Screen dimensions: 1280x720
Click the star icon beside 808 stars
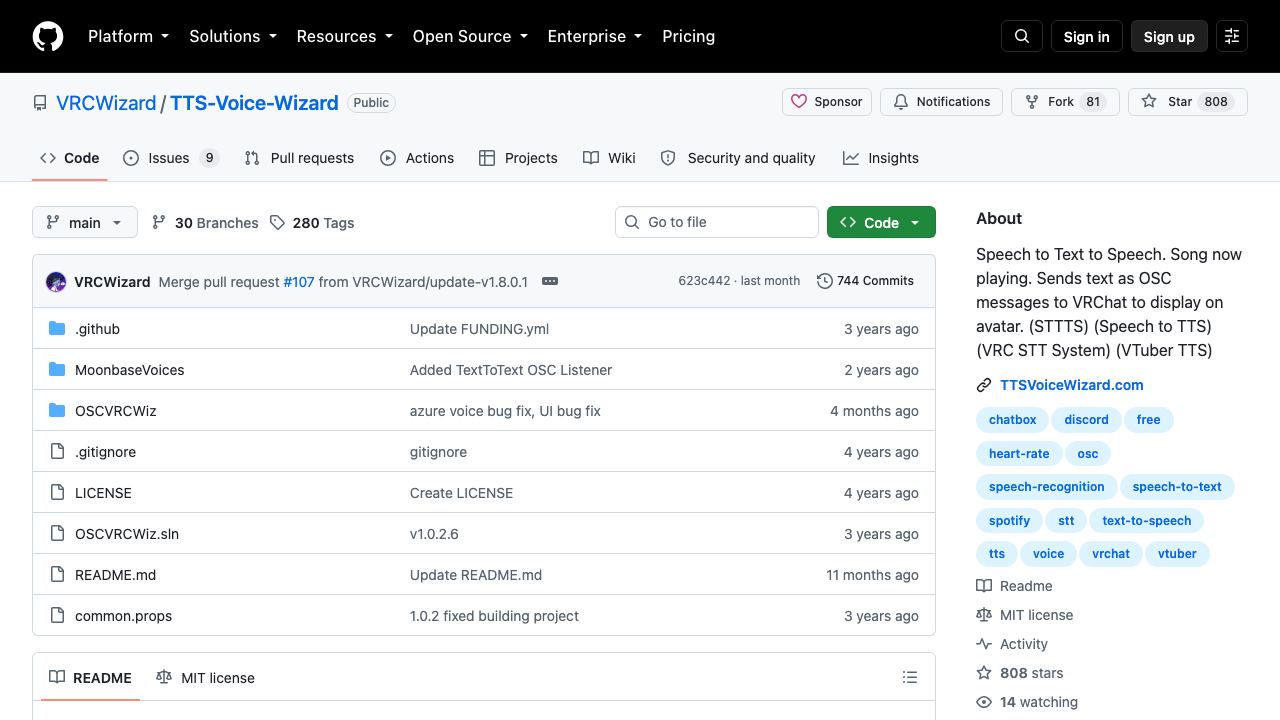click(x=984, y=673)
